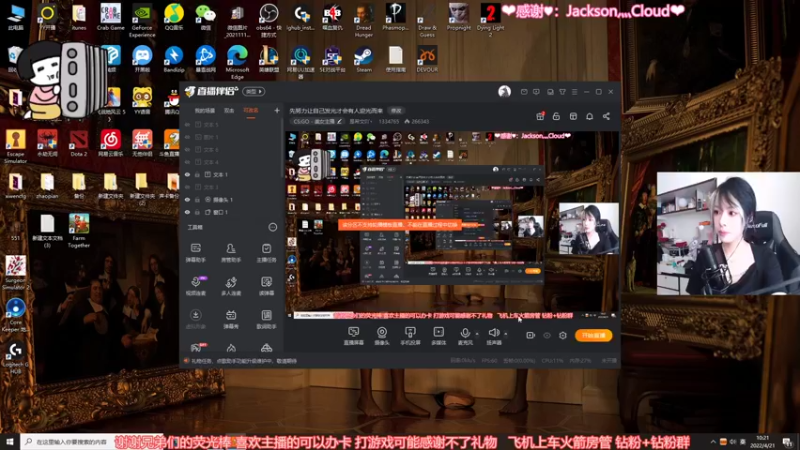Open the Dota 2 desktop icon
Image resolution: width=800 pixels, height=450 pixels.
(79, 143)
